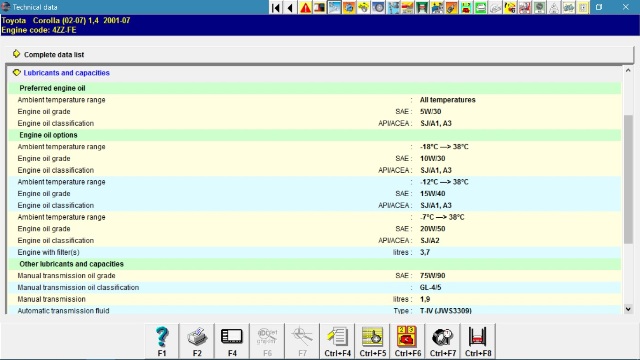Click the white car on green background icon
Screen dimensions: 640x360
(481, 7)
